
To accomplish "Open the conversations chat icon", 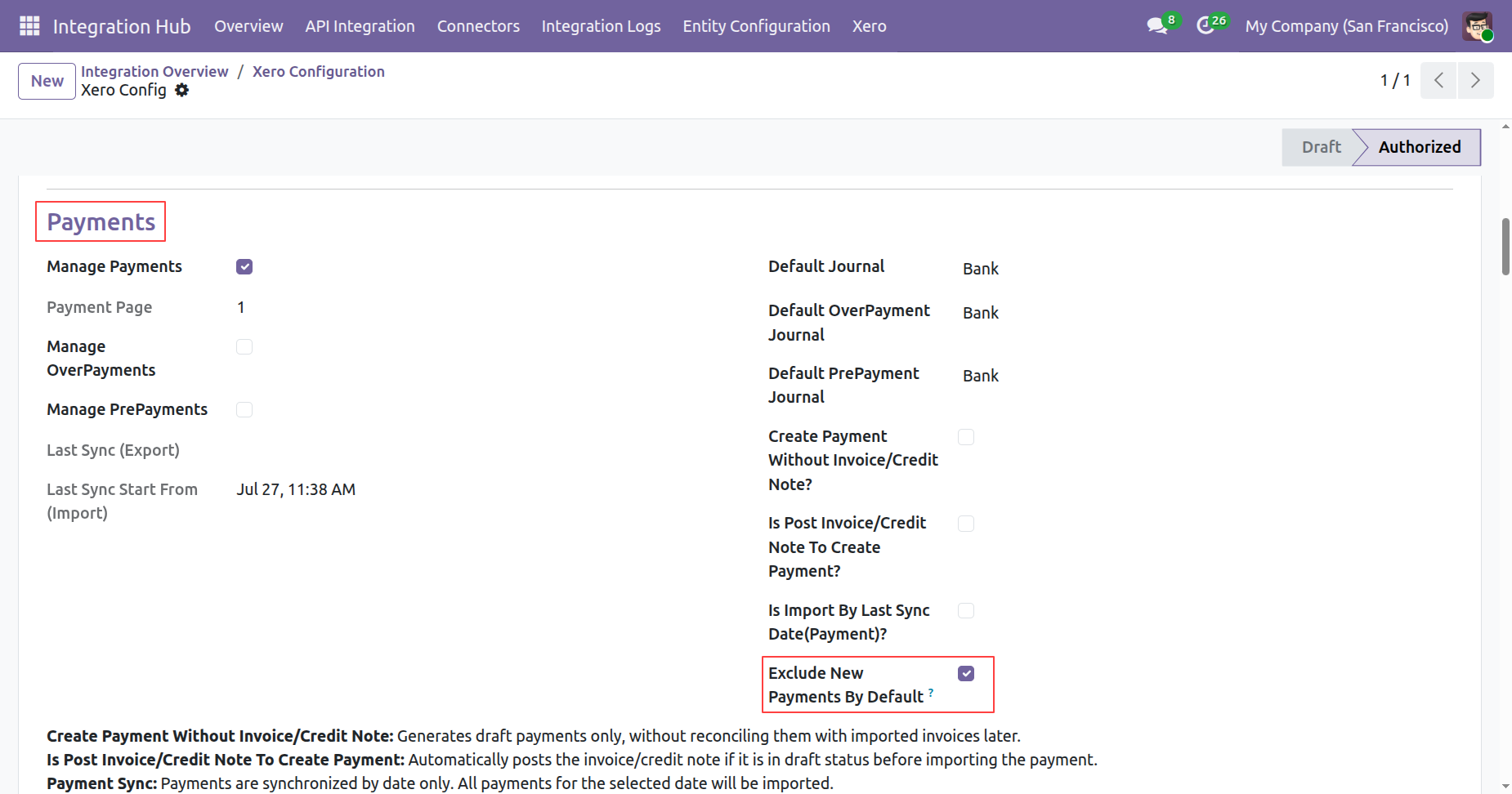I will (x=1157, y=26).
